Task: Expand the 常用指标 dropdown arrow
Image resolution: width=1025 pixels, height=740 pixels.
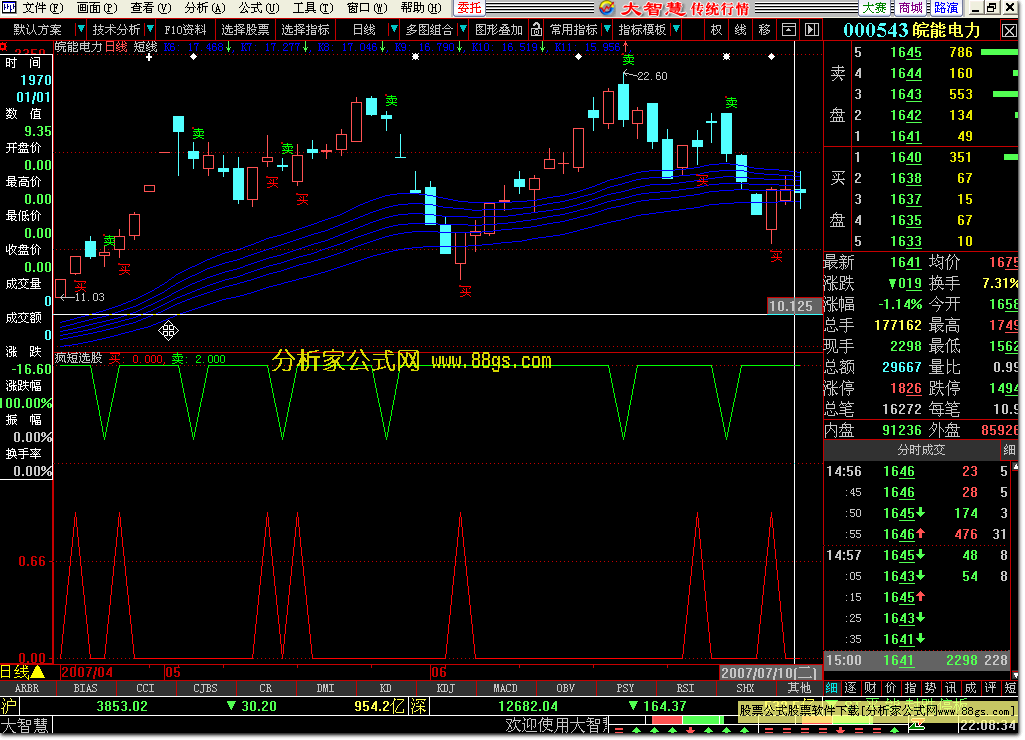Action: (607, 29)
